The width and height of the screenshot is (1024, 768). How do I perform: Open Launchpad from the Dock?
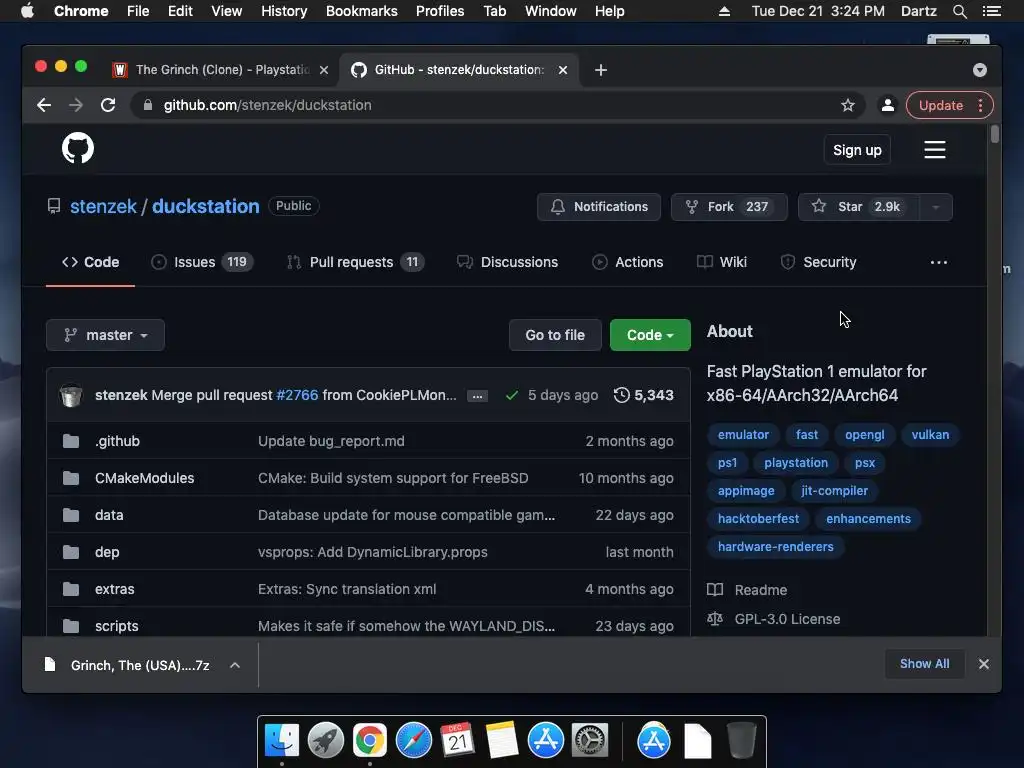tap(325, 740)
